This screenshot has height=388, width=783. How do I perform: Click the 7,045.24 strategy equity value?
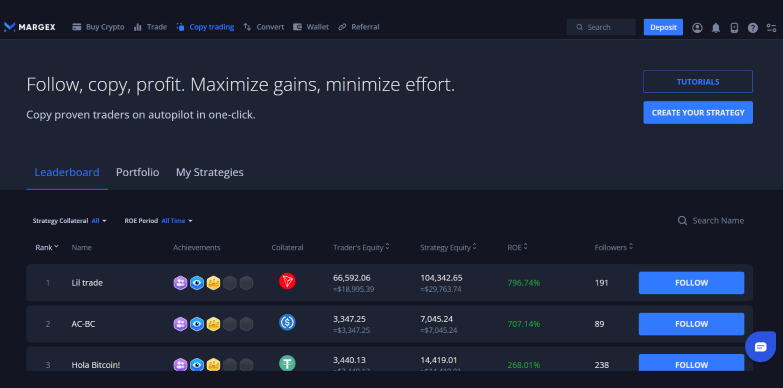coord(436,319)
